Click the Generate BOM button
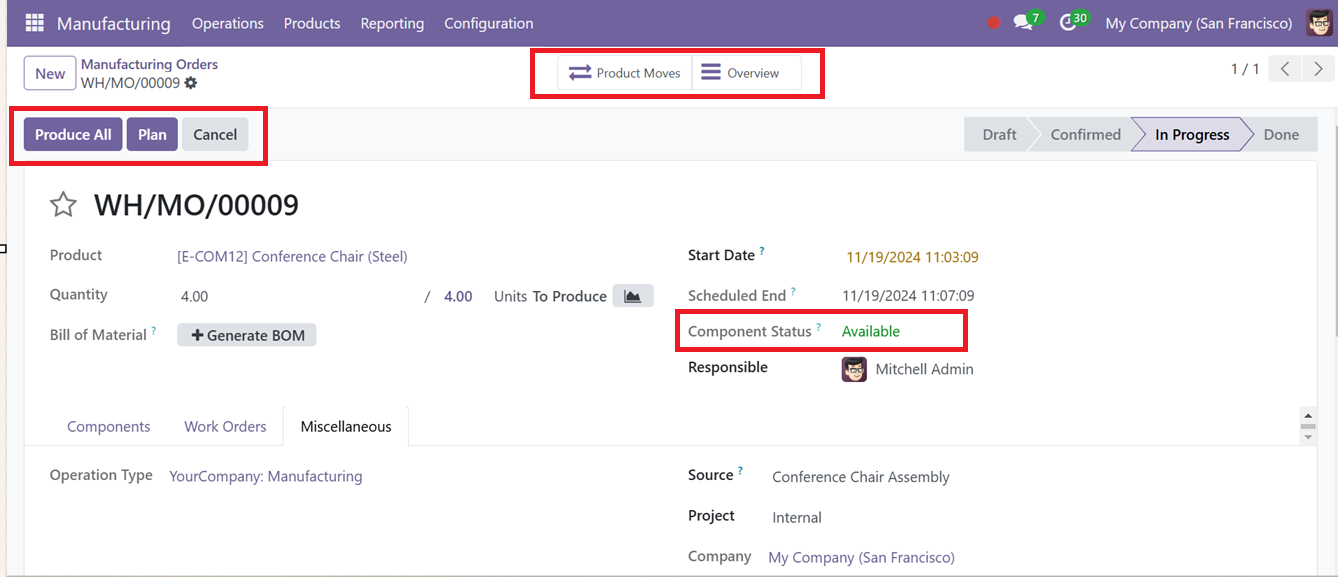This screenshot has width=1338, height=577. coord(247,335)
